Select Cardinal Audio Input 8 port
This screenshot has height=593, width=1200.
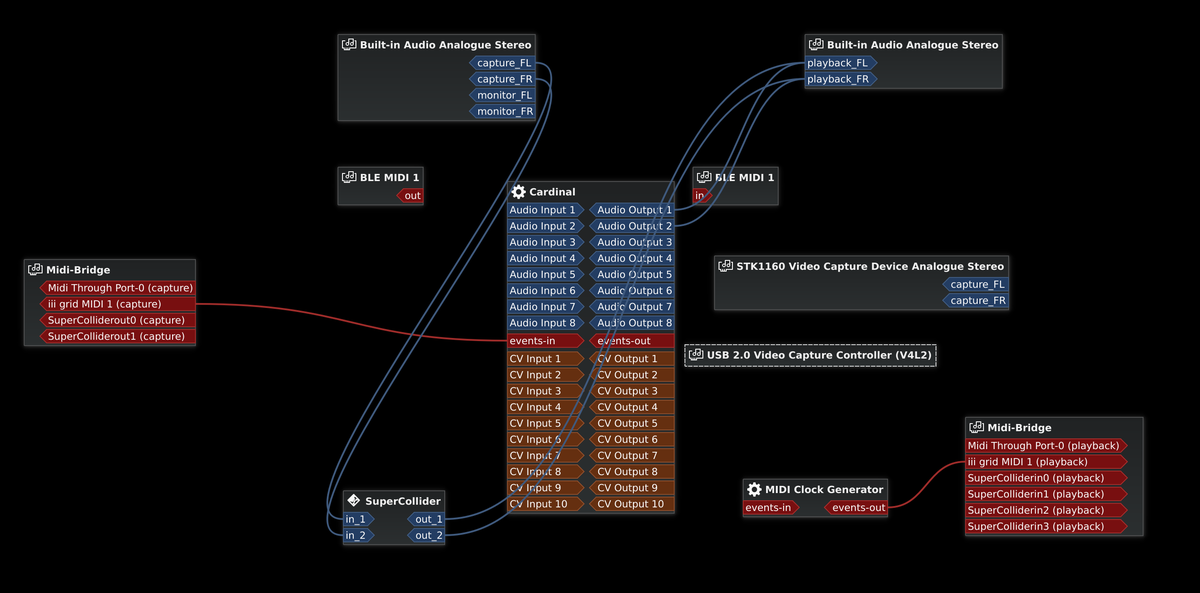coord(546,322)
